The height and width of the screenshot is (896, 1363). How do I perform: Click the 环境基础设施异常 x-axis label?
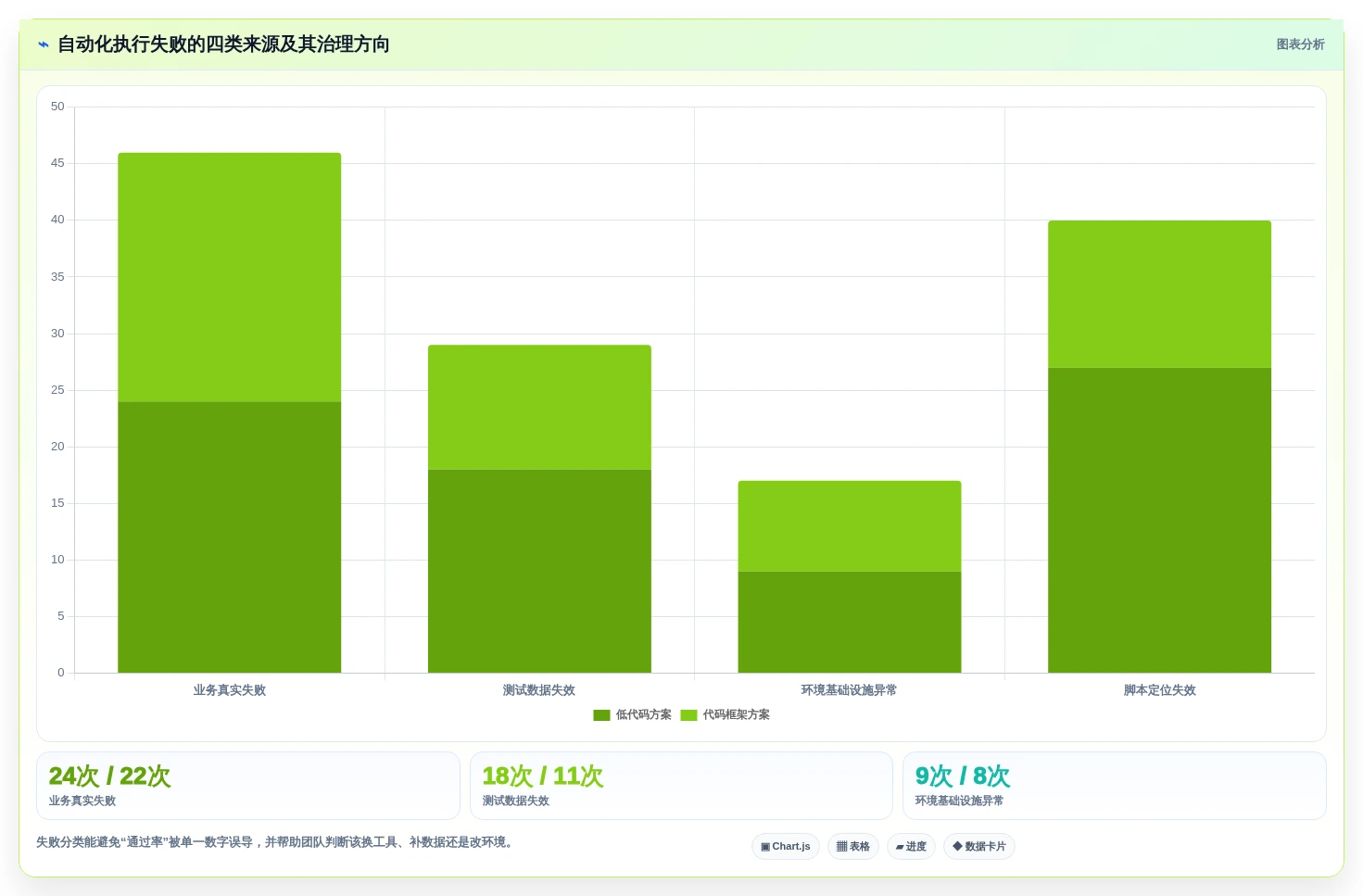click(849, 690)
